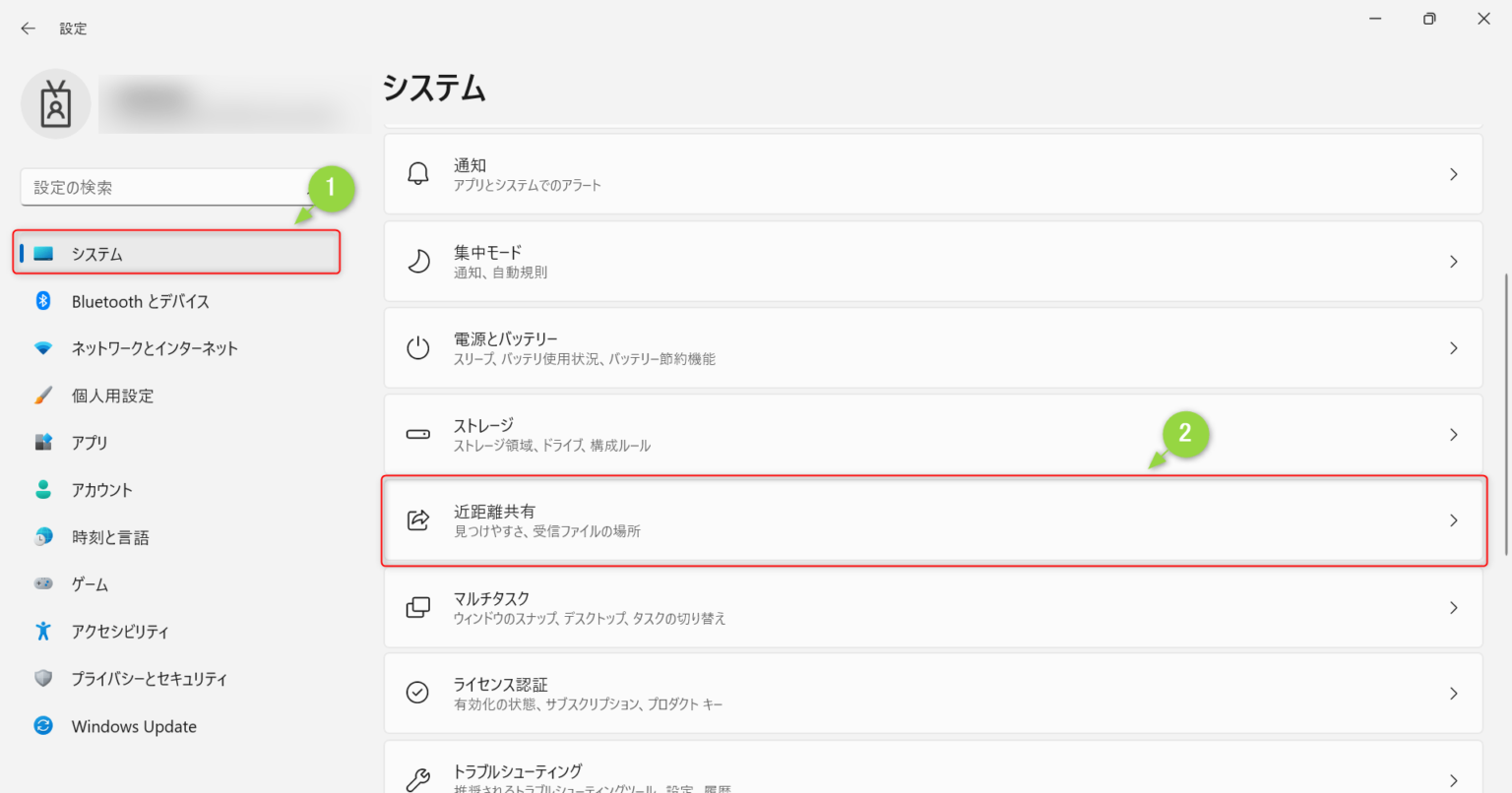
Task: Expand the 通知 row chevron
Action: pos(1454,174)
